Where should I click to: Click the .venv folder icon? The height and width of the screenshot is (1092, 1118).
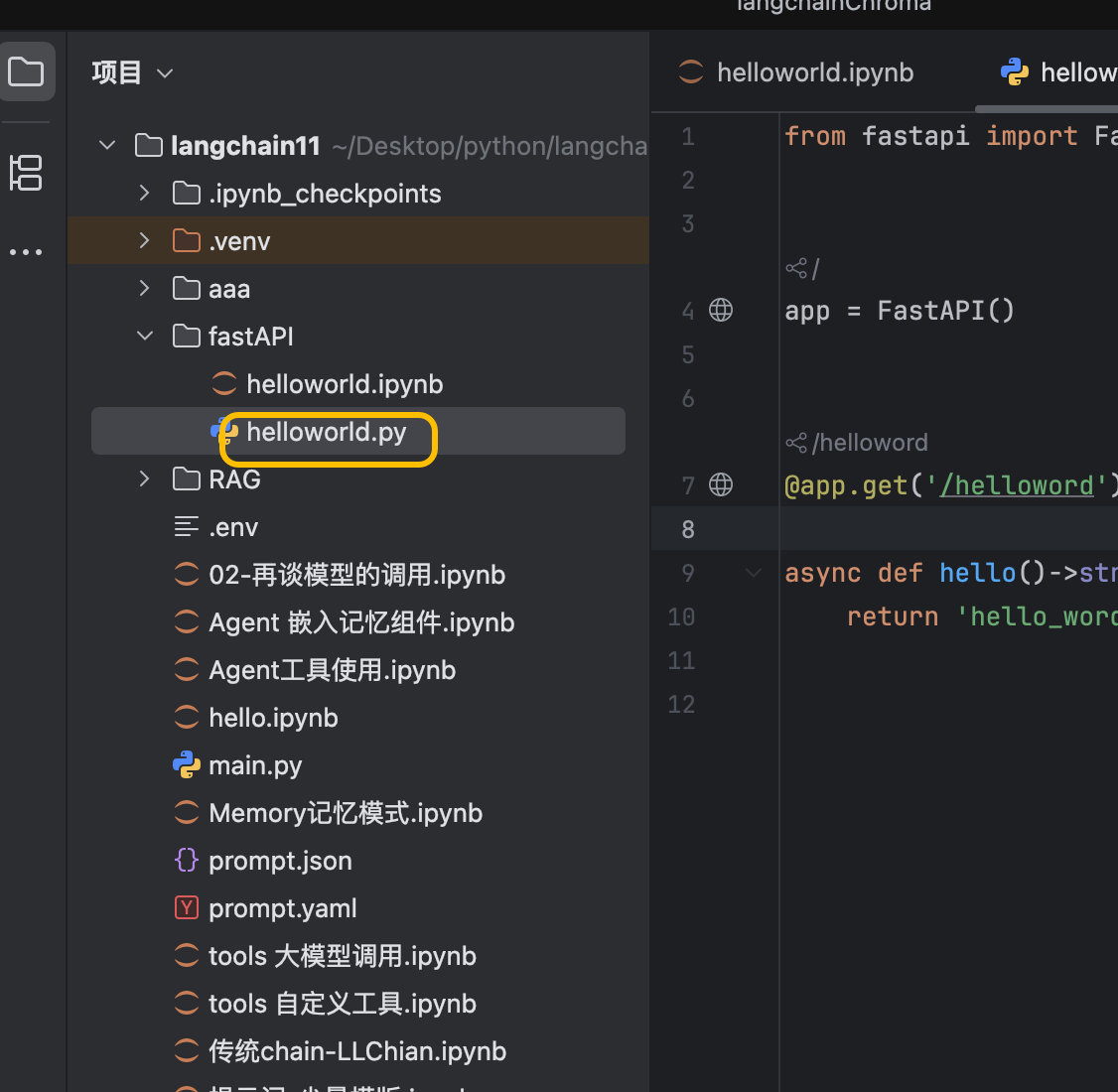(x=186, y=241)
